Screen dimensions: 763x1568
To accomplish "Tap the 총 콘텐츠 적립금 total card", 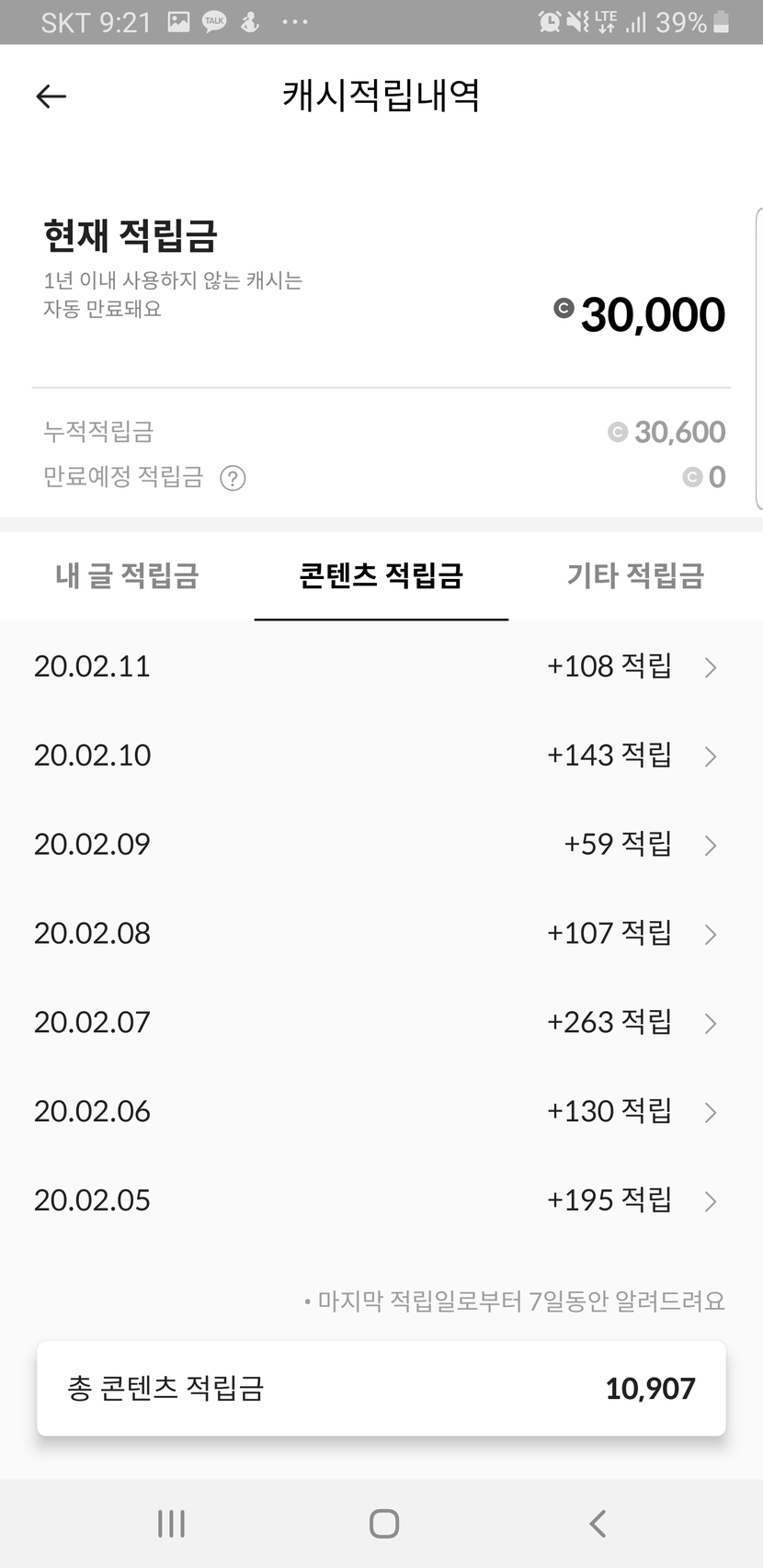I will point(381,1388).
